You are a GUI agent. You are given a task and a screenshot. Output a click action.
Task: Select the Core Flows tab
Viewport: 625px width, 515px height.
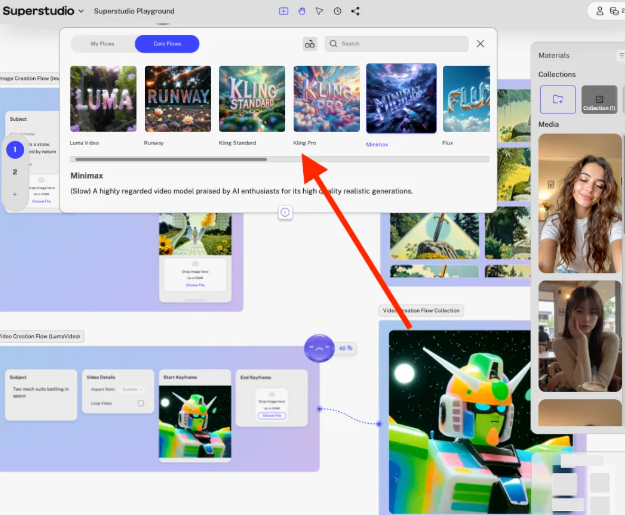click(x=166, y=44)
